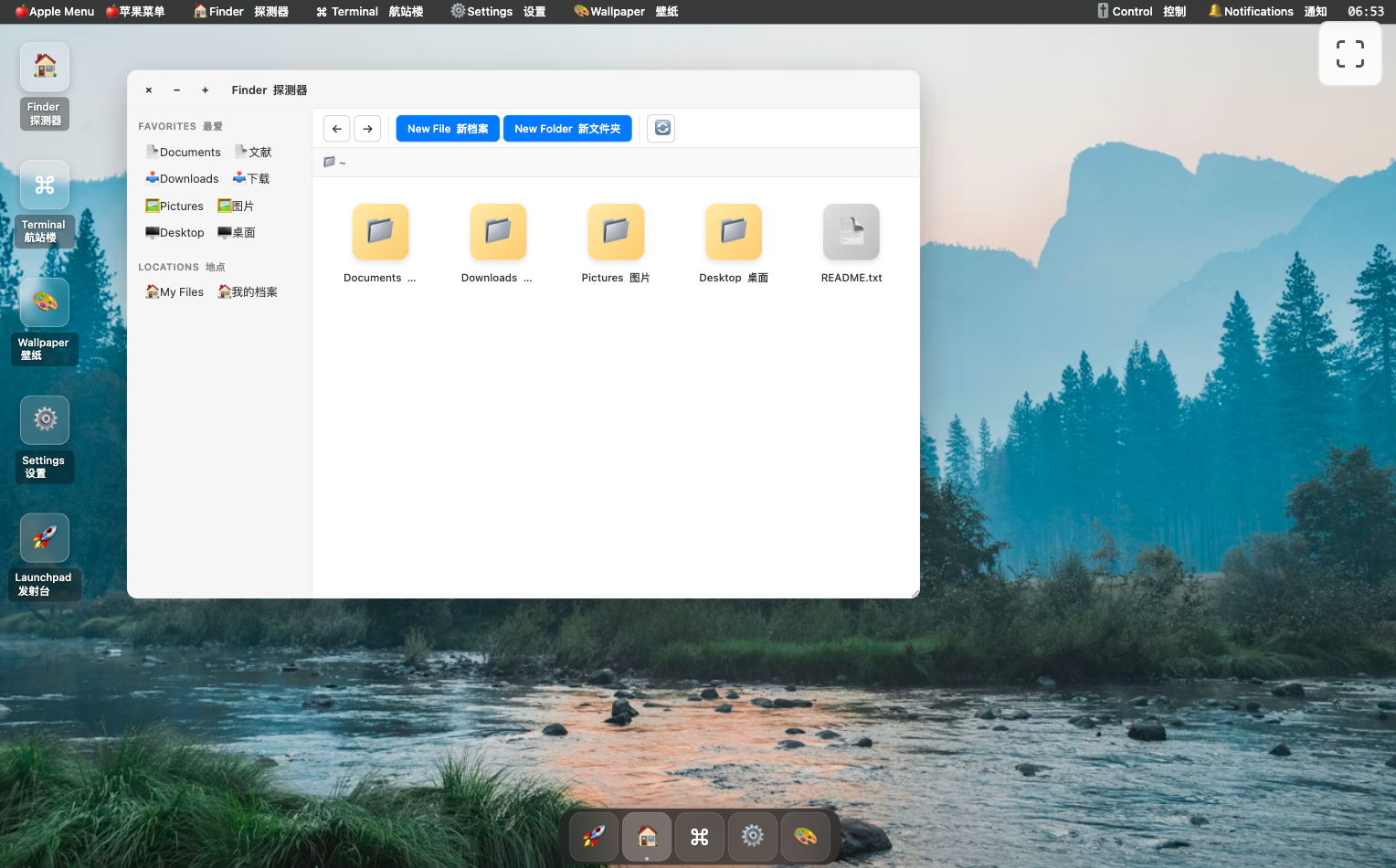Create a new file with New File button

click(x=447, y=129)
